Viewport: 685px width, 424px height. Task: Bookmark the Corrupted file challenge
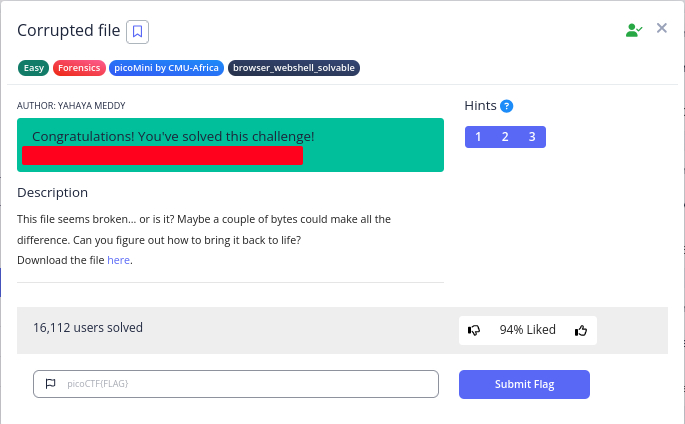tap(138, 31)
